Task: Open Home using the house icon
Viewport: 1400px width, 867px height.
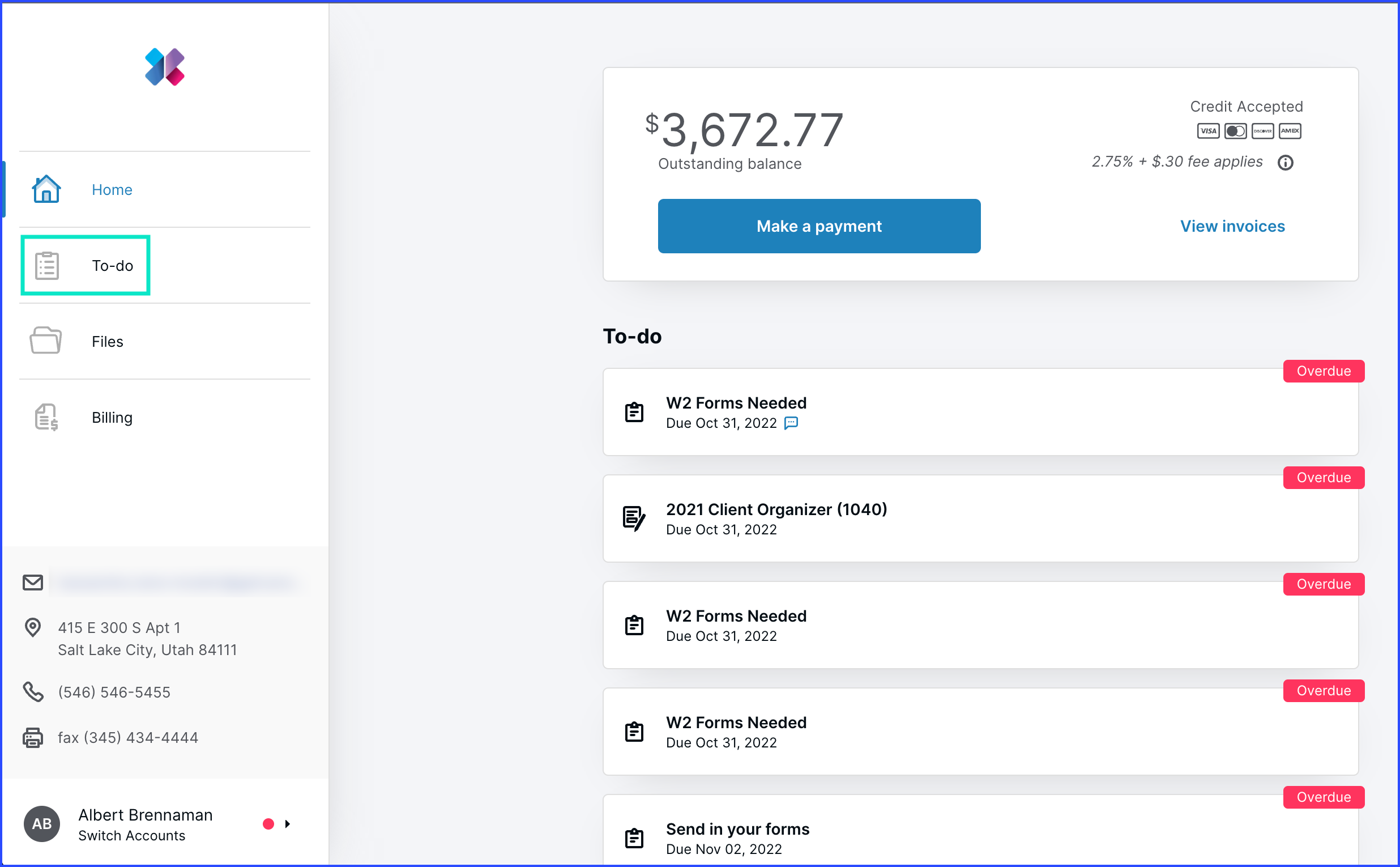Action: [x=46, y=188]
